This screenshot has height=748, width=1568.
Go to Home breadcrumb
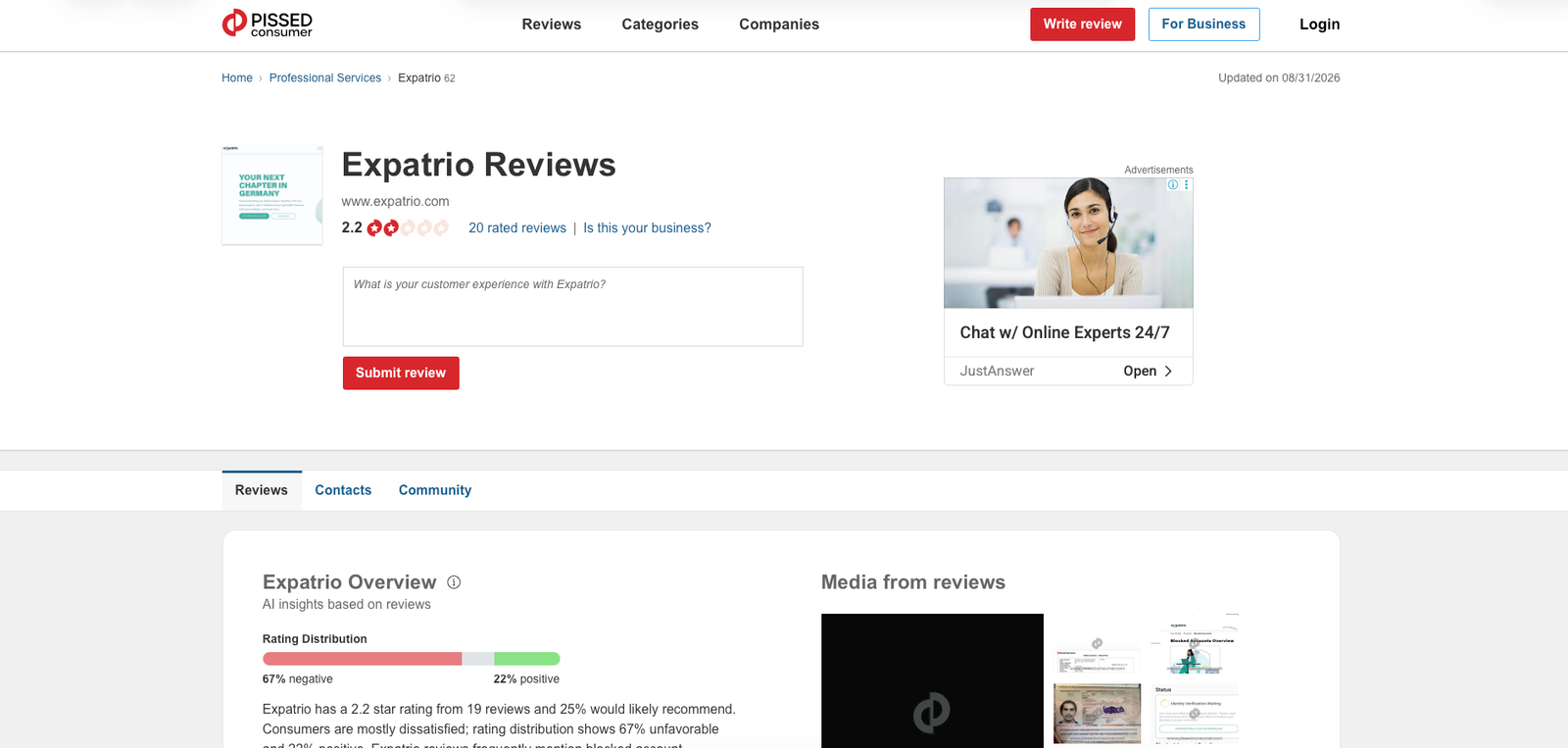pyautogui.click(x=237, y=78)
